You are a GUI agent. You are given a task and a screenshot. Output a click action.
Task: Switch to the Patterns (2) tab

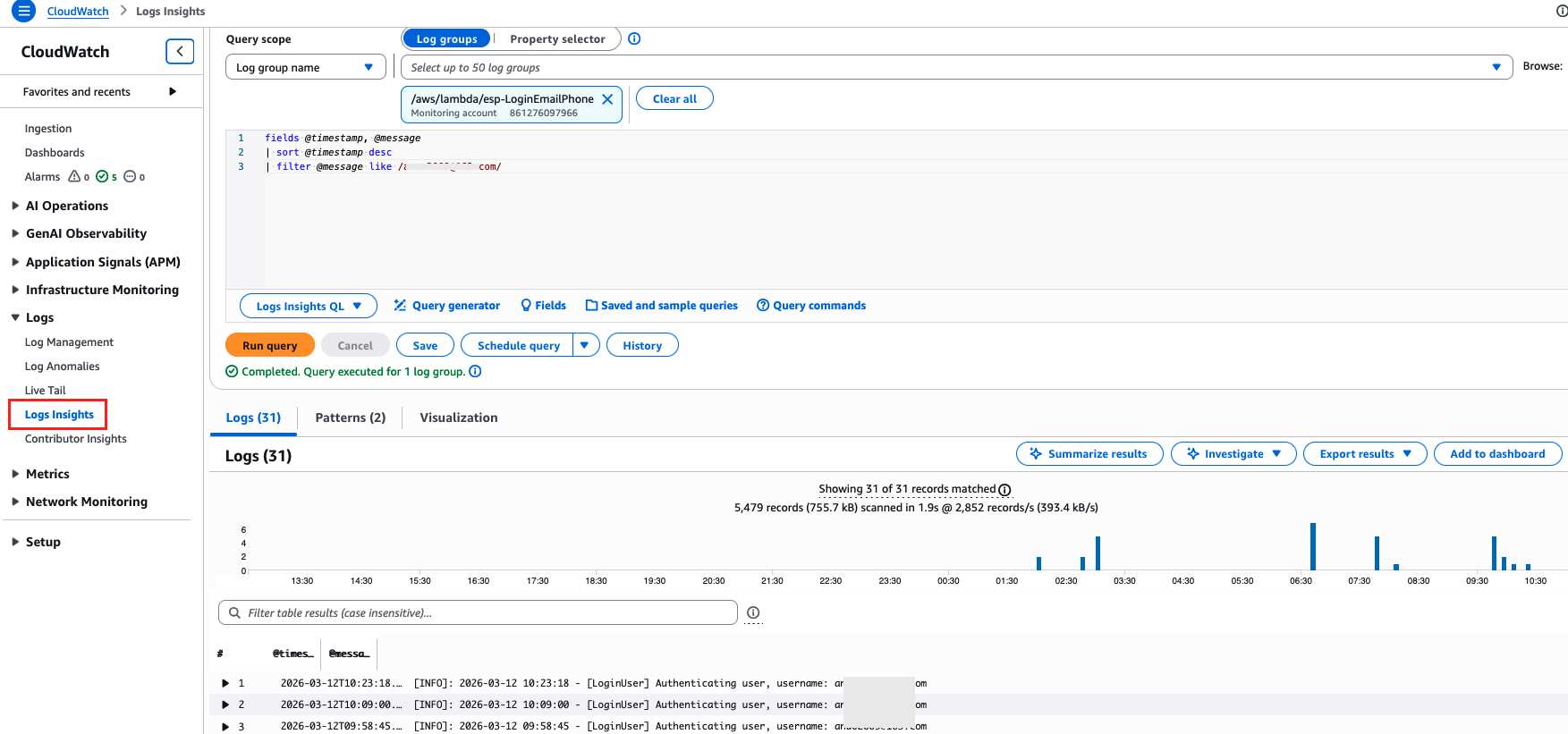coord(351,418)
